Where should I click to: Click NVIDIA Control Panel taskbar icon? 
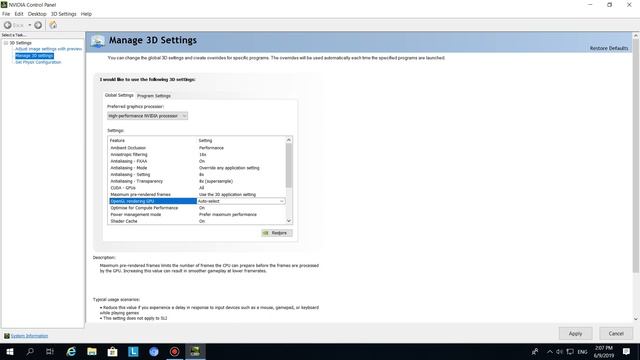pyautogui.click(x=195, y=351)
